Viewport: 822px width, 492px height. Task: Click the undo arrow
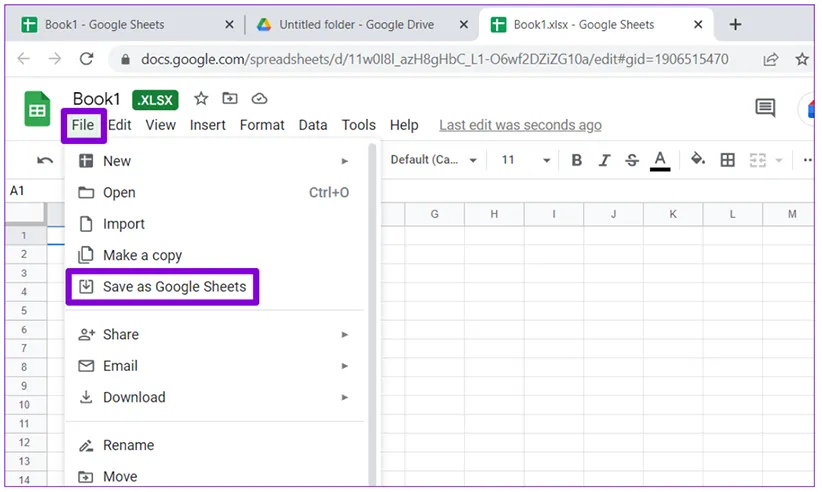click(45, 160)
